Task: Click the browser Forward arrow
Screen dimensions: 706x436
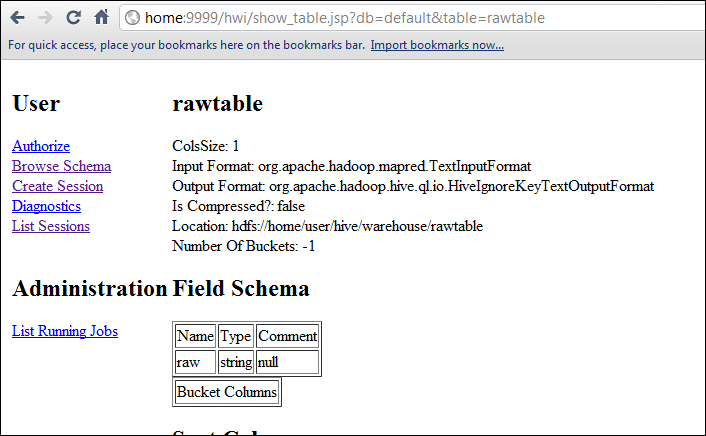Action: click(x=45, y=18)
